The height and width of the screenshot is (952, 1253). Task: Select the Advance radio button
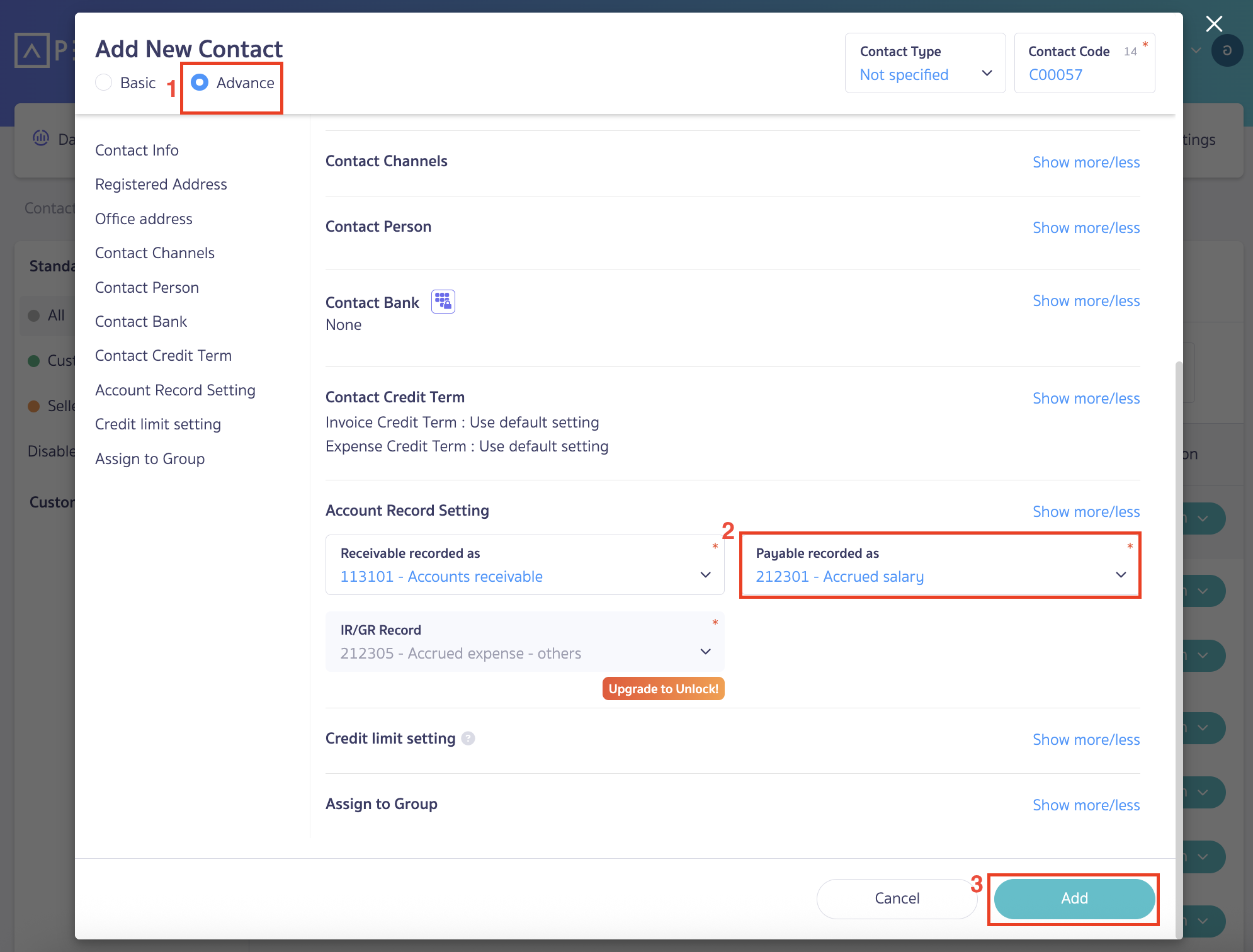[200, 82]
